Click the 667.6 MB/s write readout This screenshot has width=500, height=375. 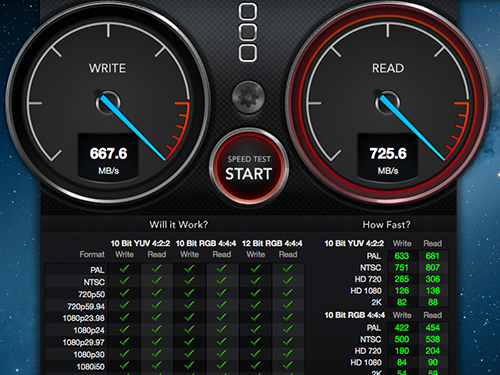coord(108,159)
